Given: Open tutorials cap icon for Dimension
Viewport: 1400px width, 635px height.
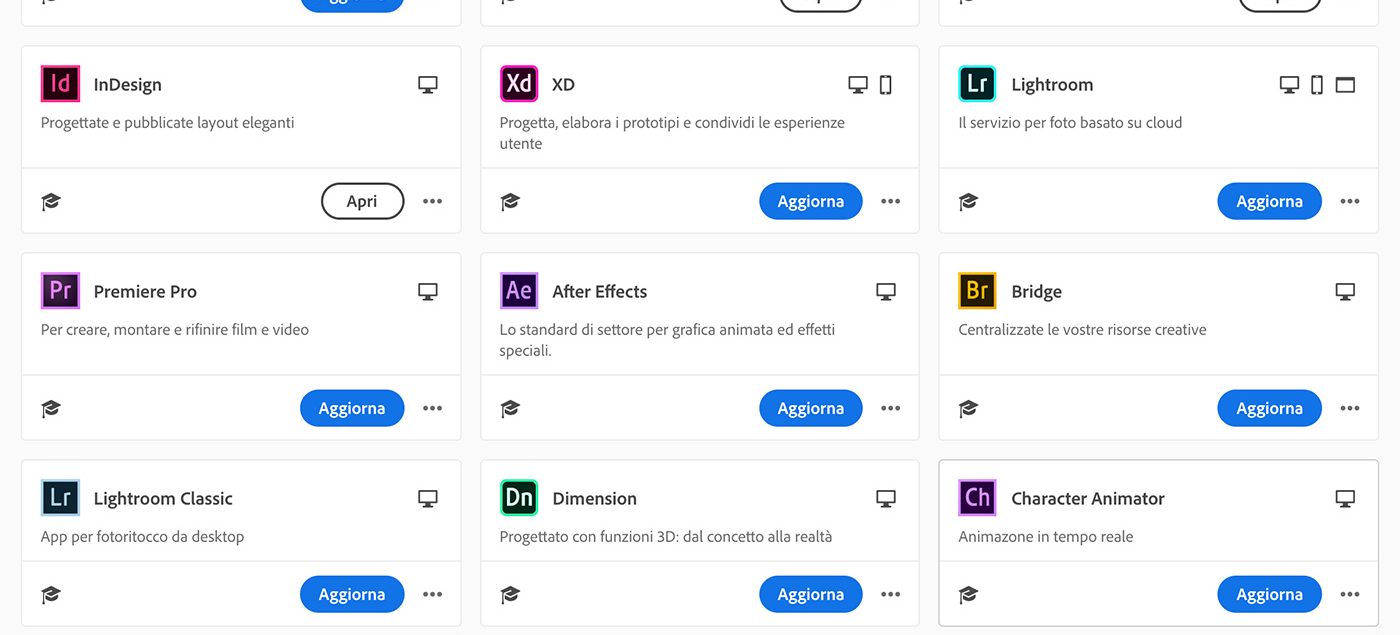Looking at the screenshot, I should click(510, 595).
